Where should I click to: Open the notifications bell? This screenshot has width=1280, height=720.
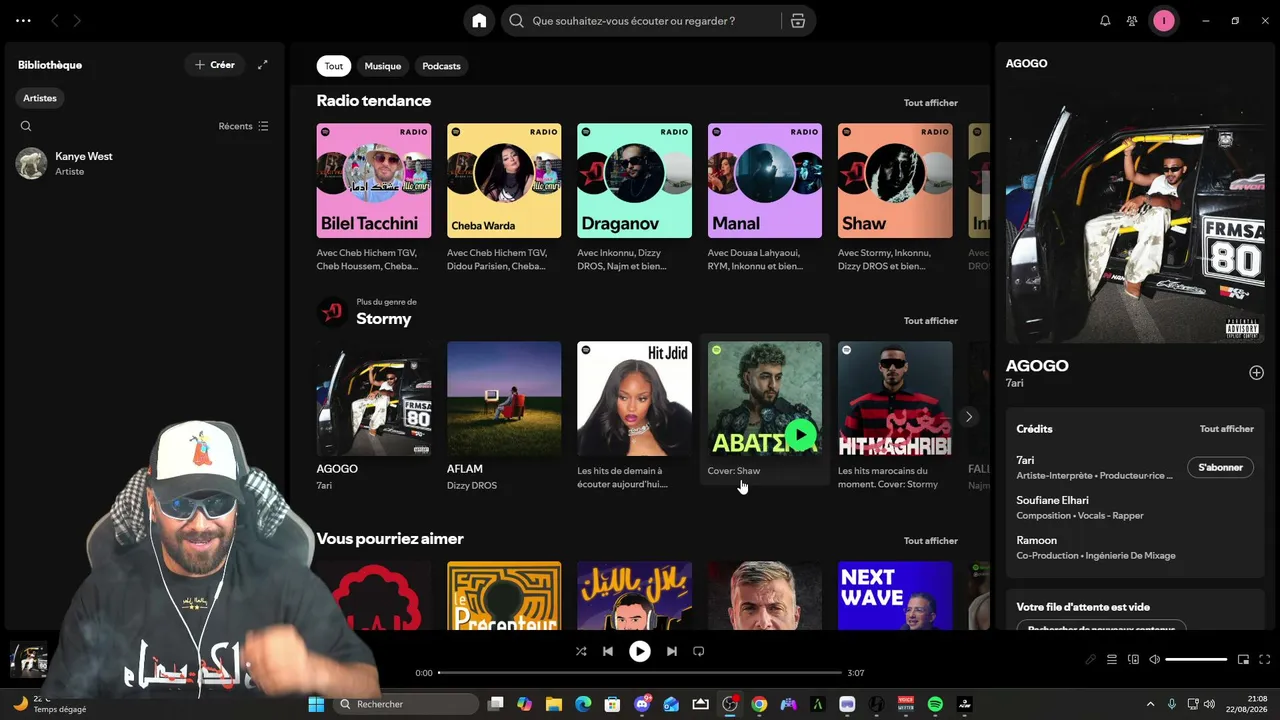click(1105, 21)
